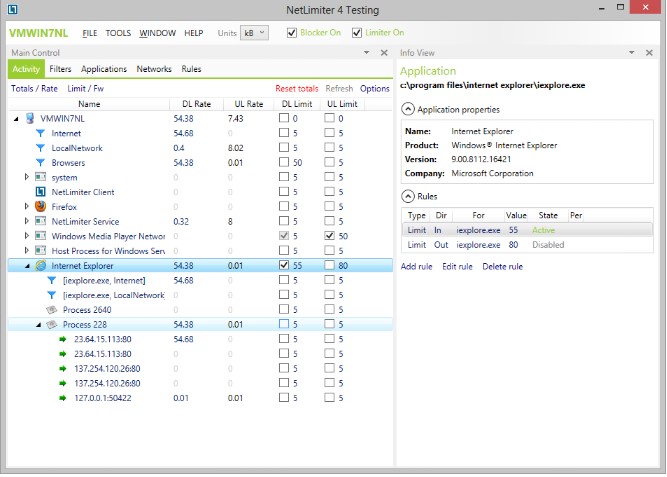Click the Add rule link
The image size is (667, 477).
tap(417, 267)
